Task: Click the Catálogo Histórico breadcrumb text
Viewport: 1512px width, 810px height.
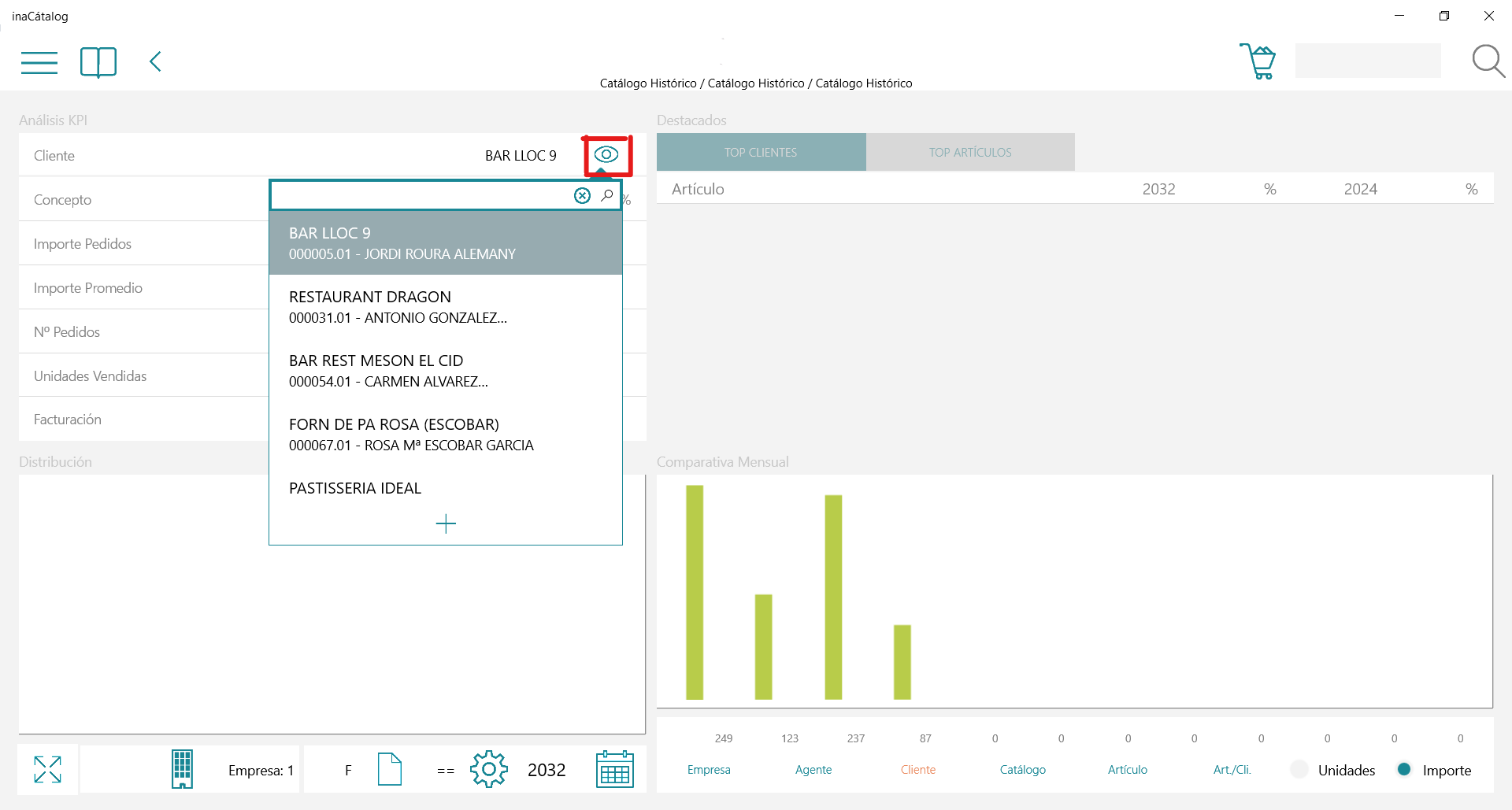Action: 756,83
